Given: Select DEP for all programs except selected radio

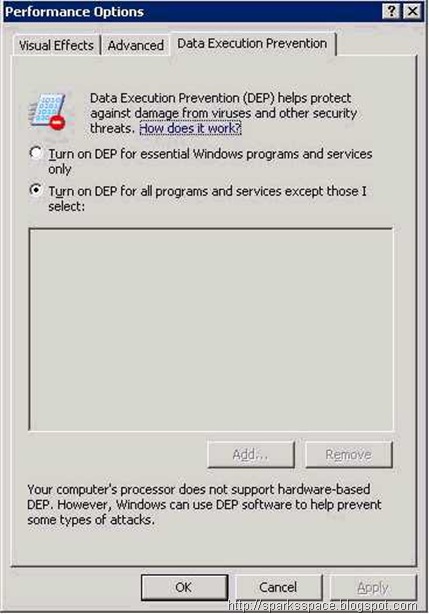Looking at the screenshot, I should click(36, 190).
